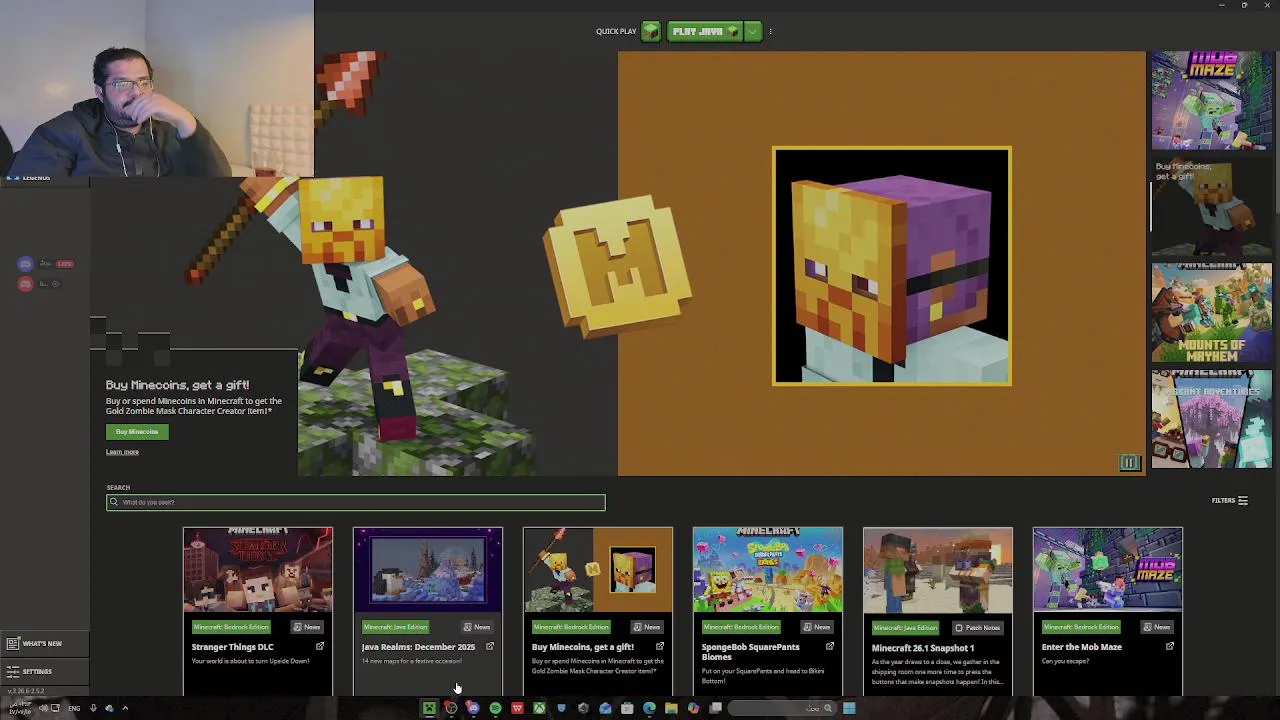Follow the Learn more link

(122, 452)
